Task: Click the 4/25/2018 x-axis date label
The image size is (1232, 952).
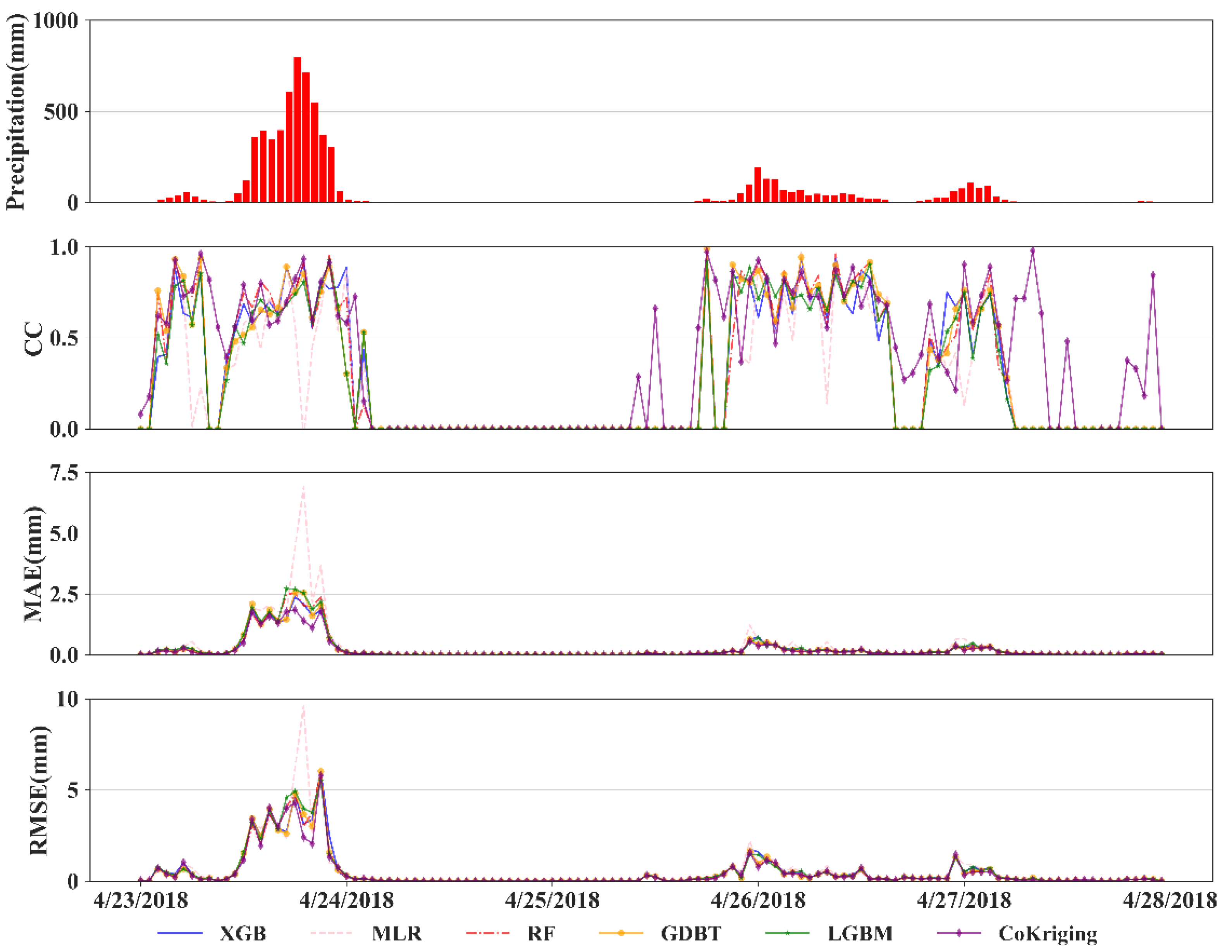Action: click(552, 900)
